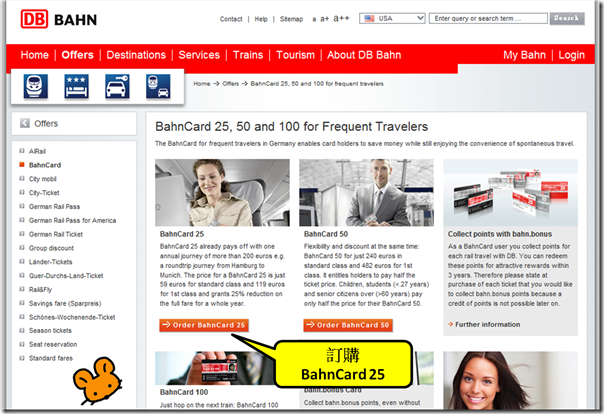This screenshot has height=414, width=604.
Task: Open Länder-Tickets in the sidebar
Action: click(50, 262)
